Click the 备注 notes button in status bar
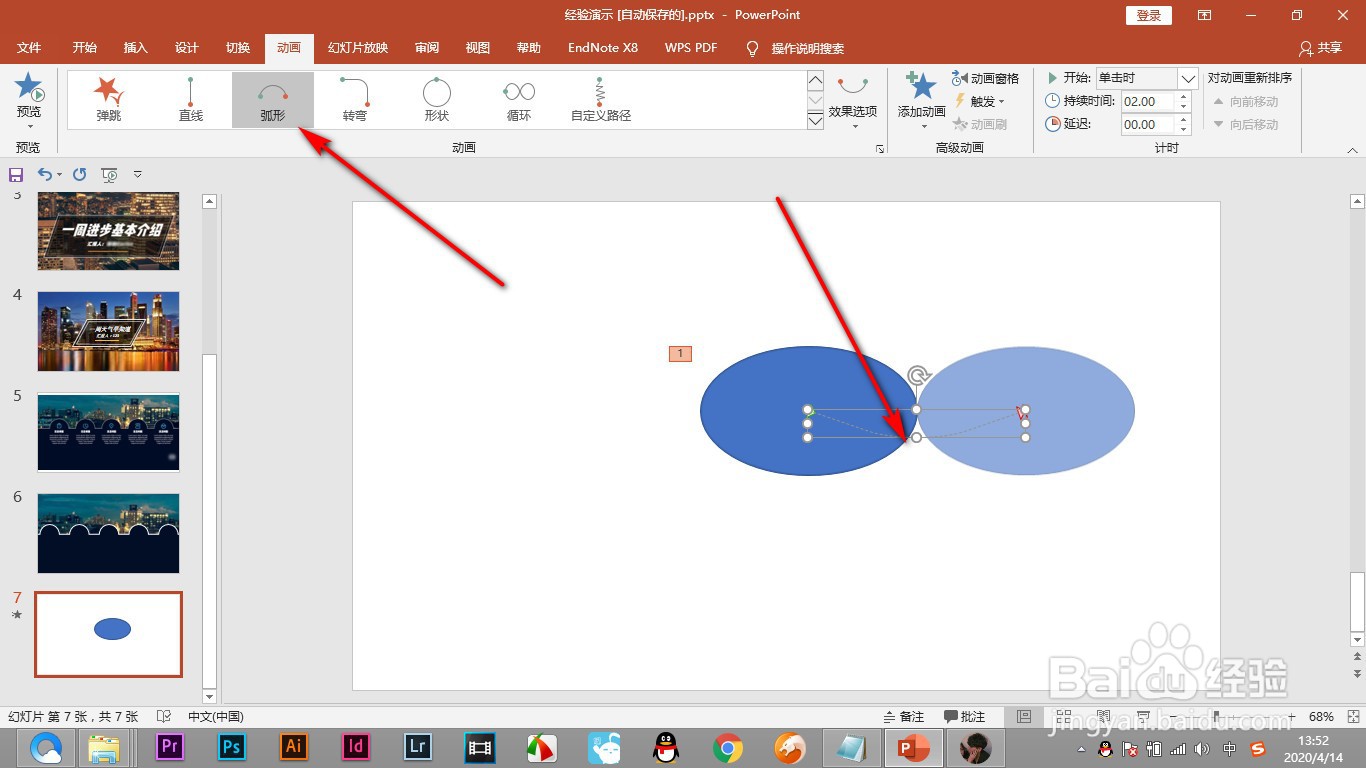 coord(904,717)
